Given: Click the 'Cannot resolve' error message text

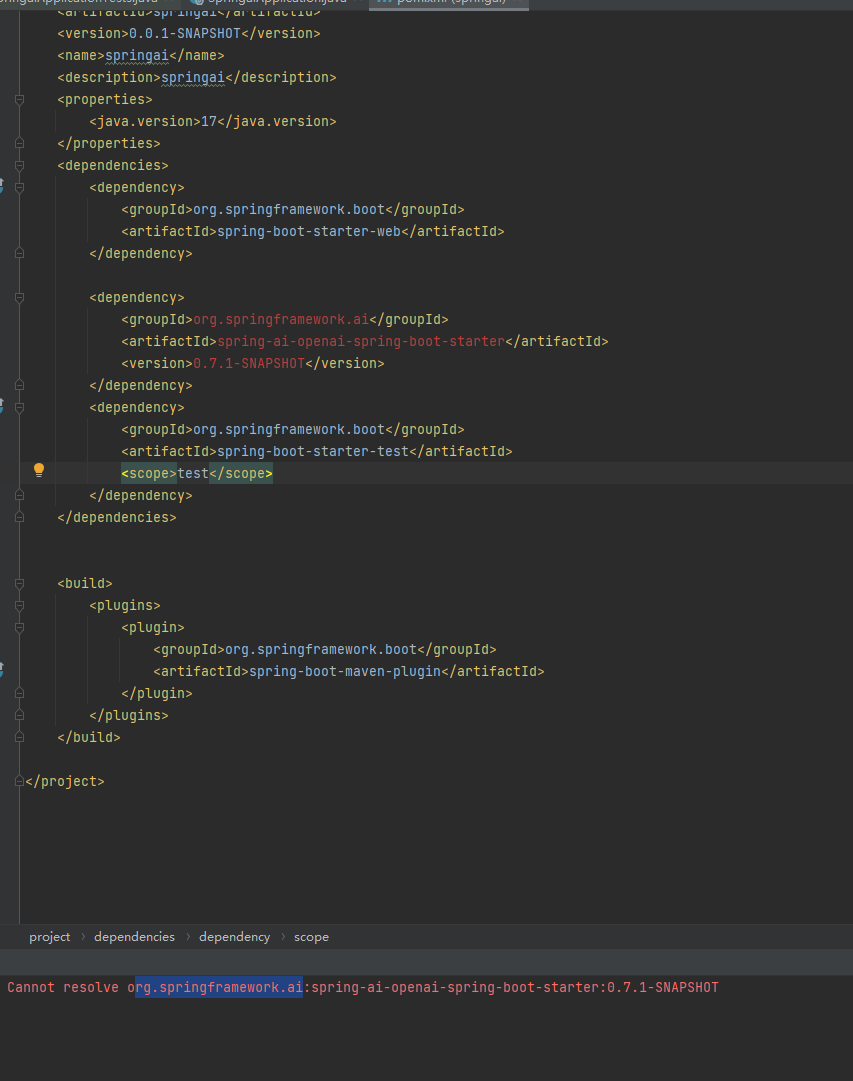Looking at the screenshot, I should (x=363, y=987).
